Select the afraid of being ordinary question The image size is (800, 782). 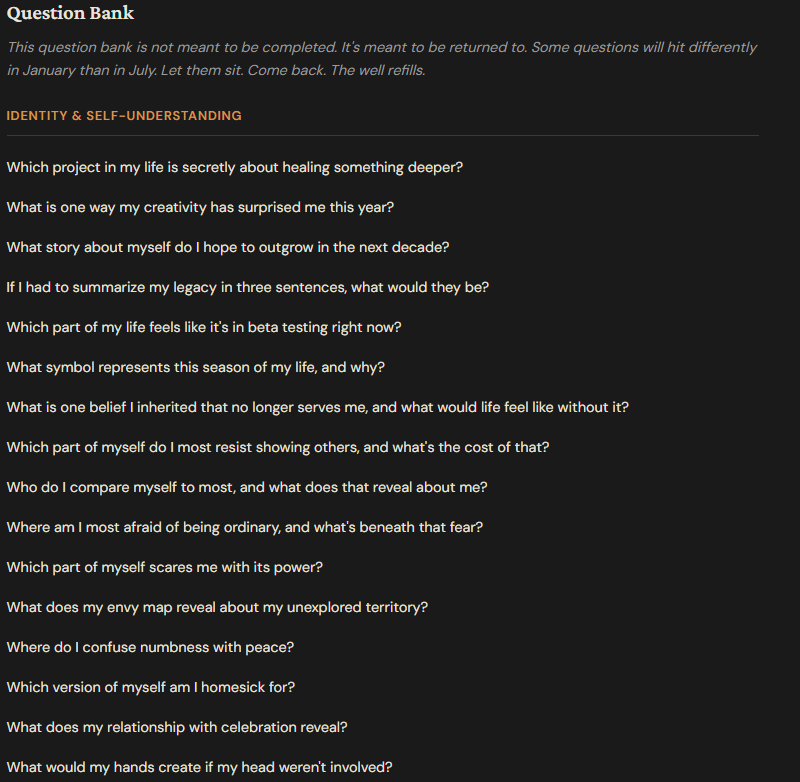tap(244, 527)
